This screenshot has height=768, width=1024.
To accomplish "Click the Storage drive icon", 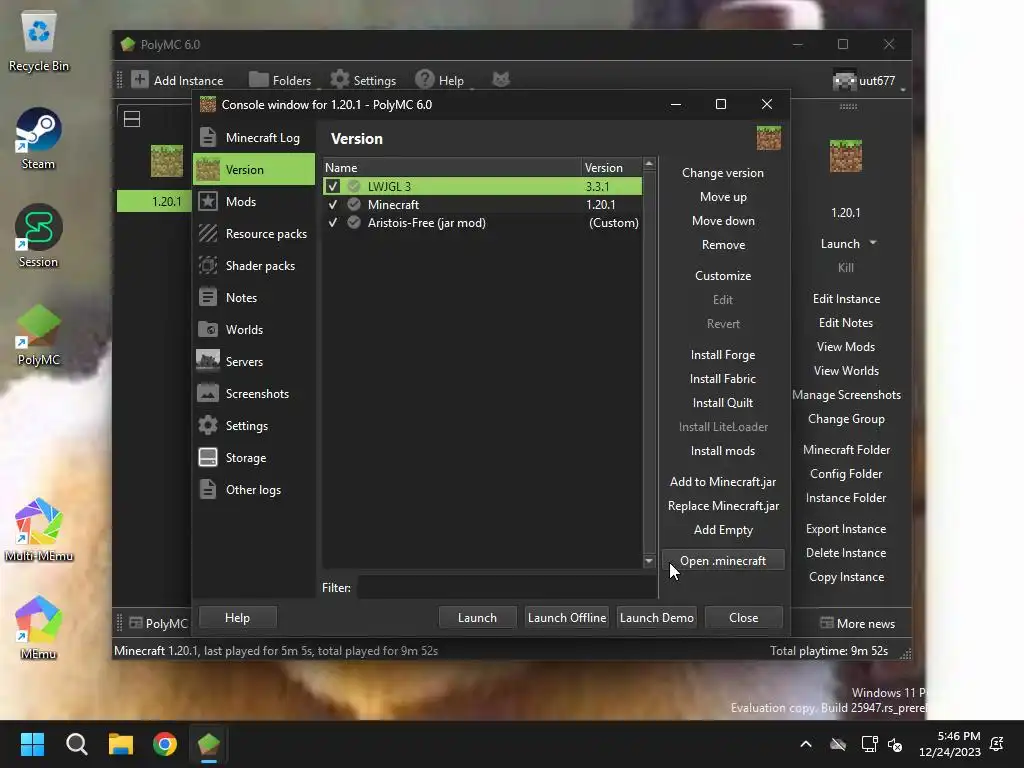I will pos(208,457).
